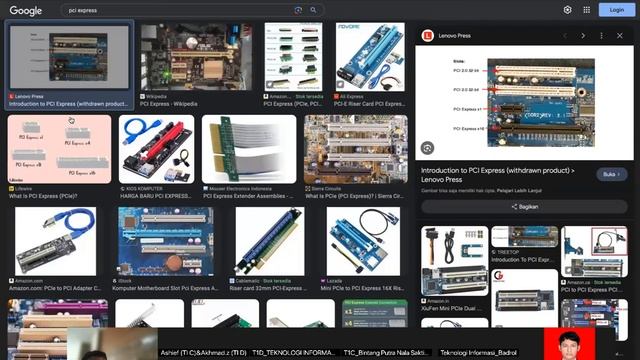The height and width of the screenshot is (360, 640).
Task: Open iStock blue motherboard slot thumbnail
Action: (x=166, y=241)
